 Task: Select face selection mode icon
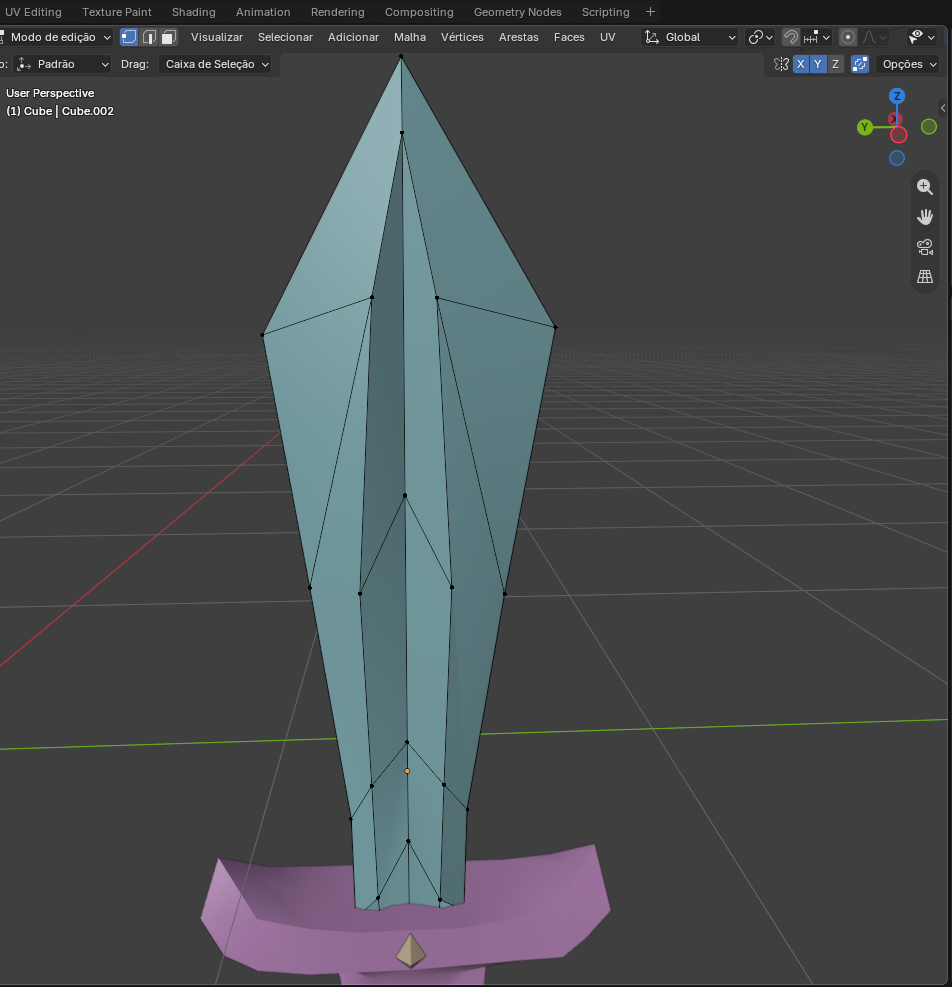click(x=168, y=37)
